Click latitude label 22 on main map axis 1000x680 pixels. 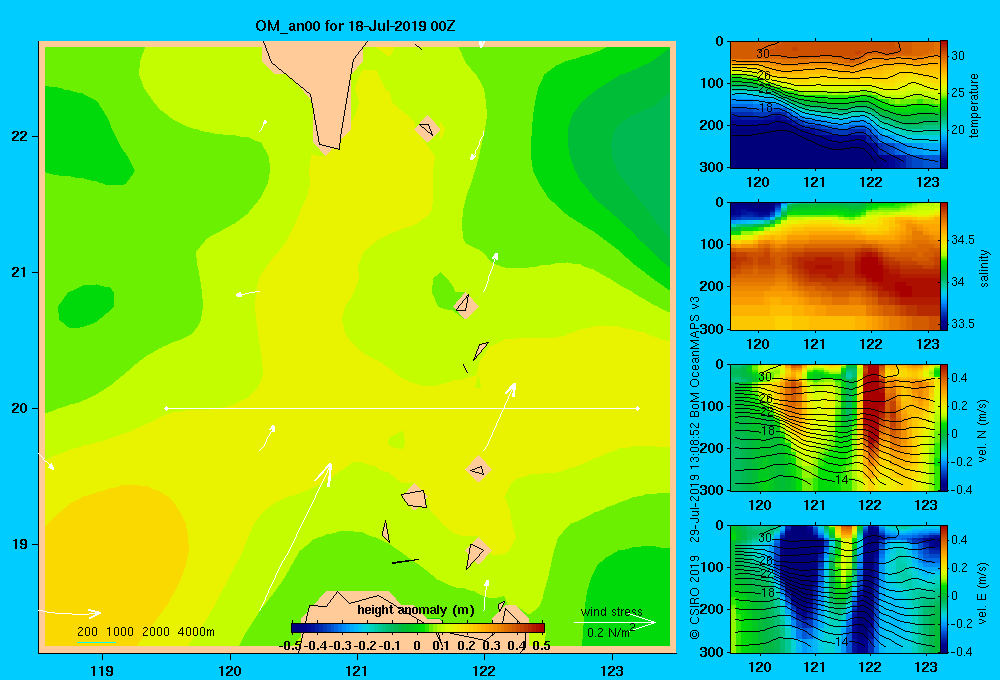(x=19, y=137)
